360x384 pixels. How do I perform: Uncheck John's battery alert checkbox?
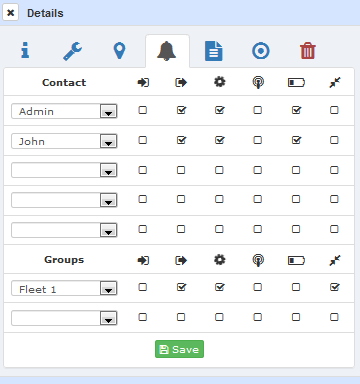click(296, 140)
